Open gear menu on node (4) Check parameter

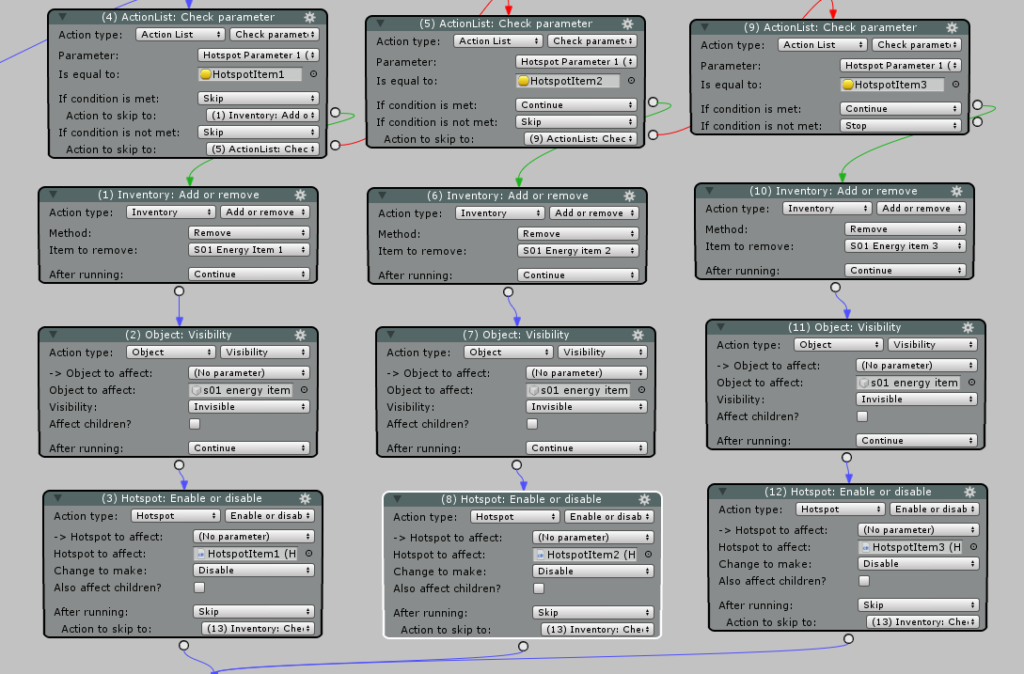pos(310,17)
